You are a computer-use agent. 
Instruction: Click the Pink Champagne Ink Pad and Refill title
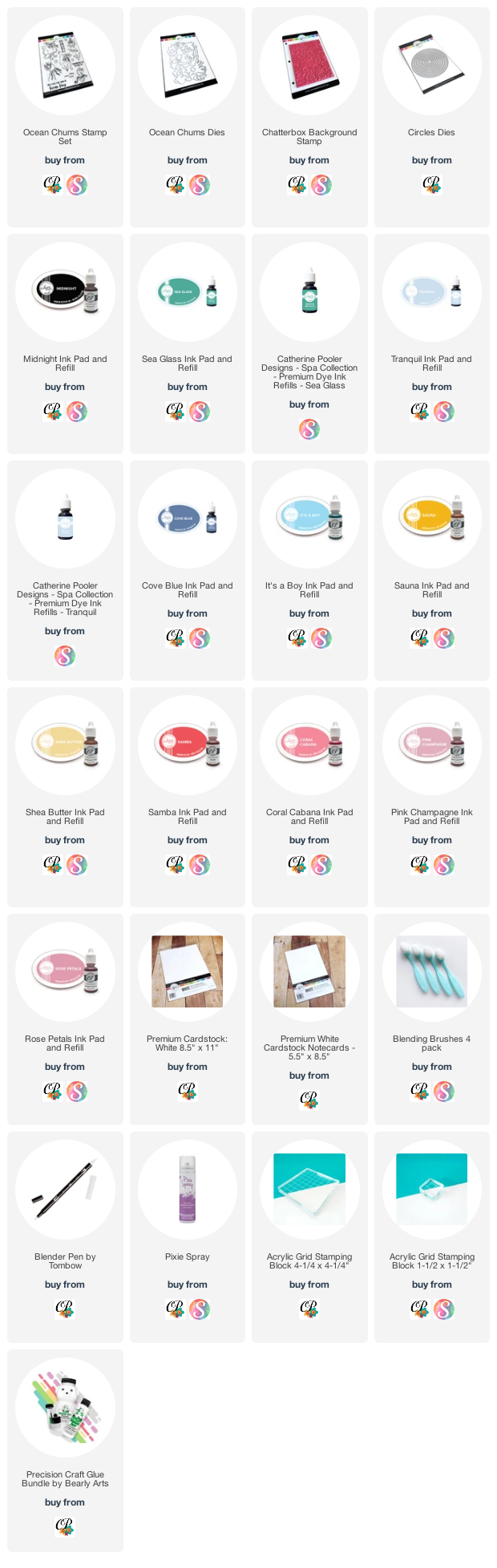(x=432, y=817)
